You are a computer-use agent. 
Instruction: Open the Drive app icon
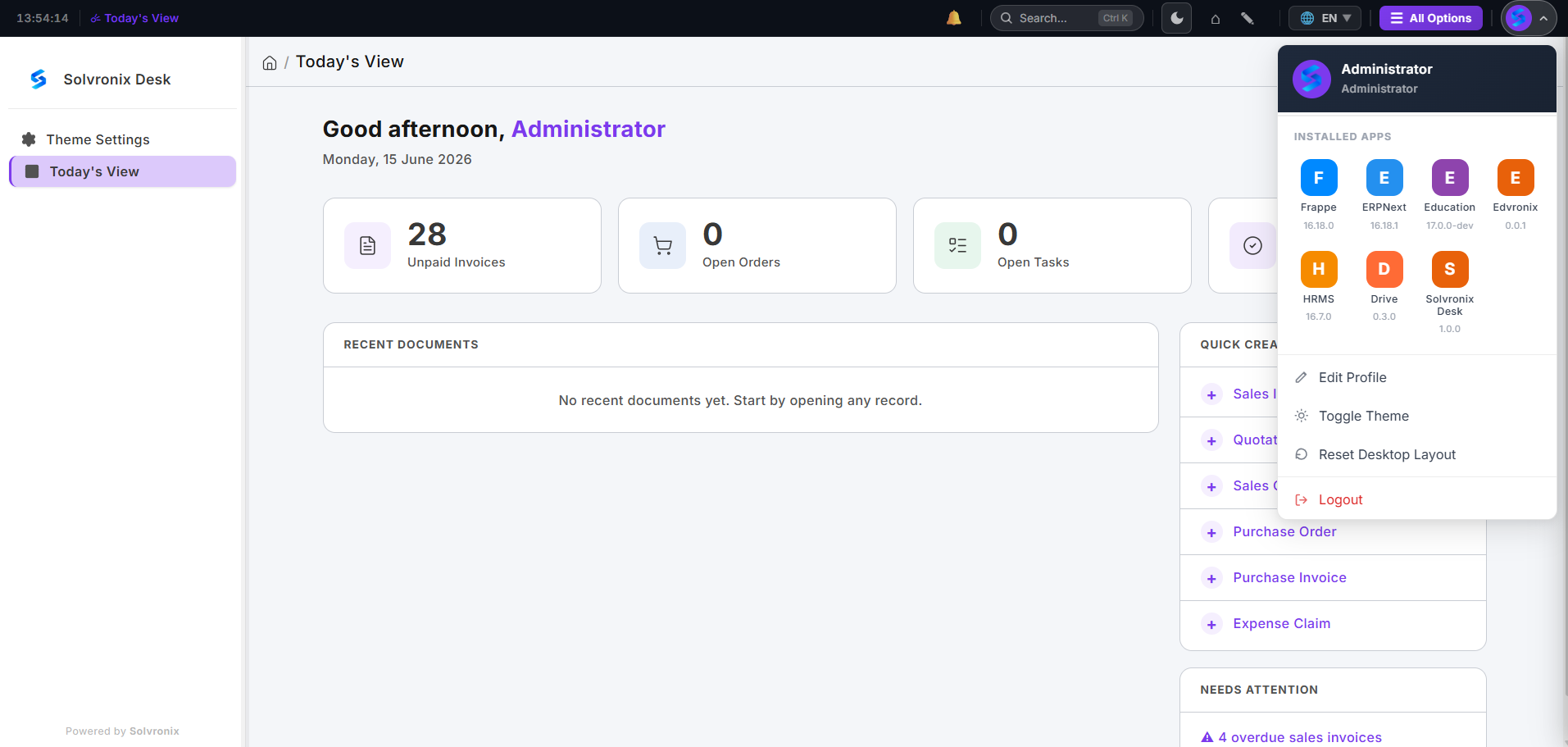[x=1384, y=269]
